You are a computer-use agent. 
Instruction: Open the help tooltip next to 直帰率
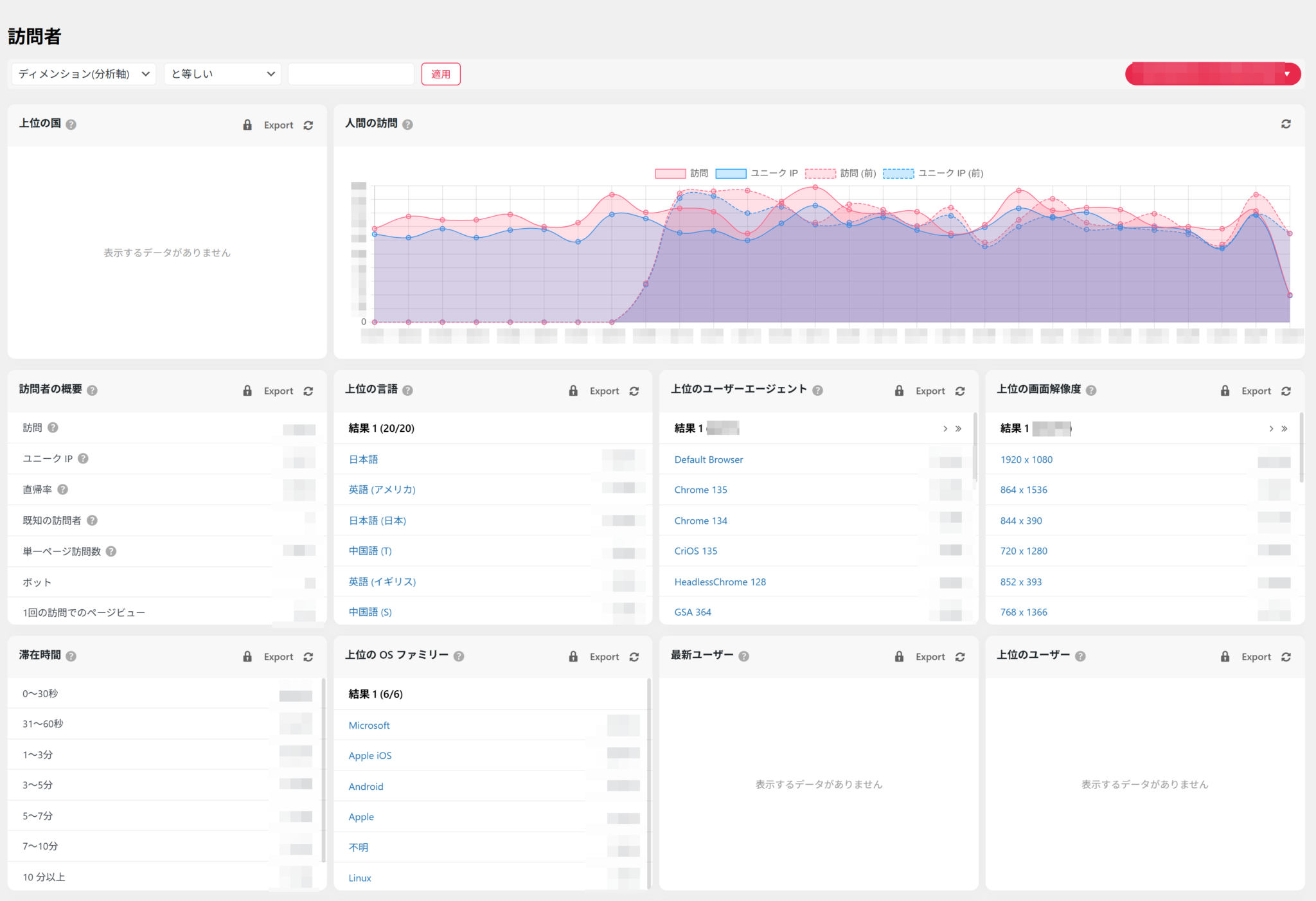(x=63, y=489)
